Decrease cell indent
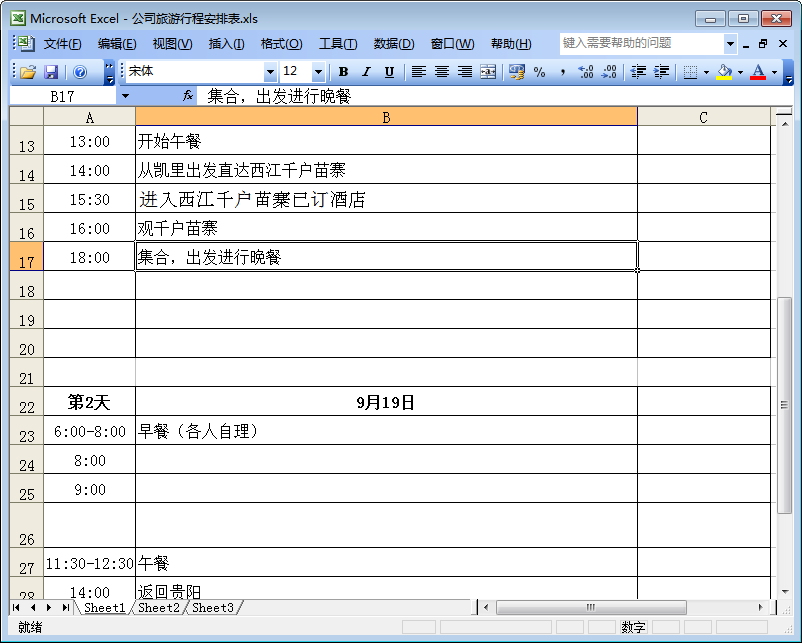 coord(638,72)
